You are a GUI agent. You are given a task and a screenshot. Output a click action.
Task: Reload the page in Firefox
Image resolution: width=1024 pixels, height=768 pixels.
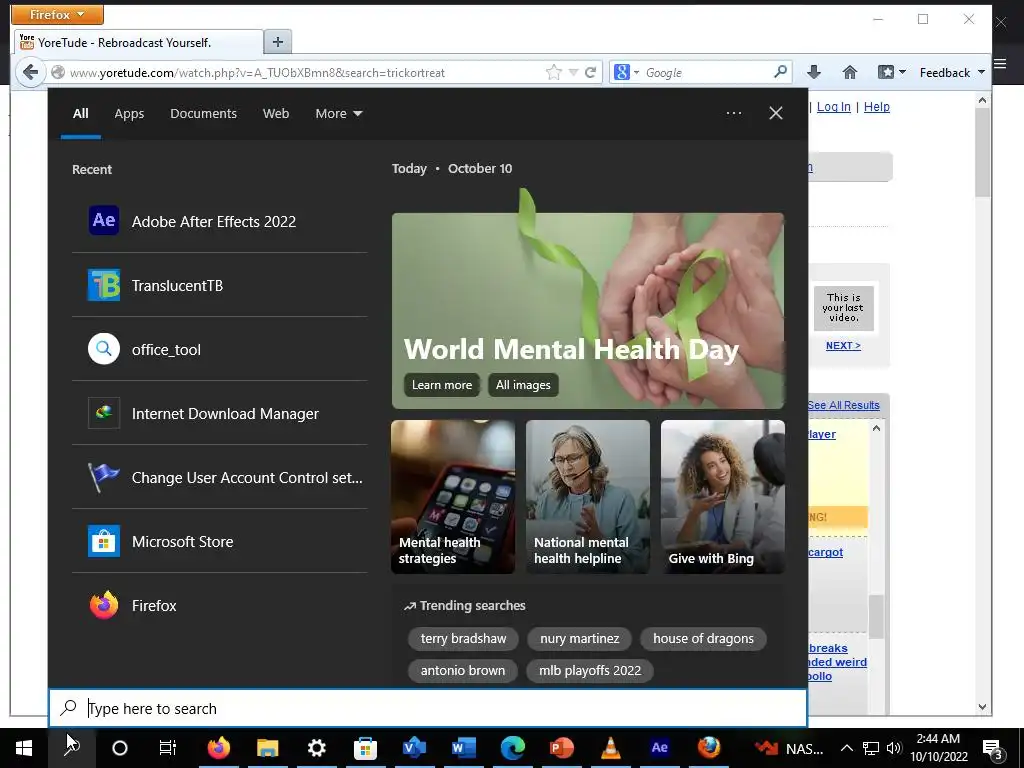590,72
